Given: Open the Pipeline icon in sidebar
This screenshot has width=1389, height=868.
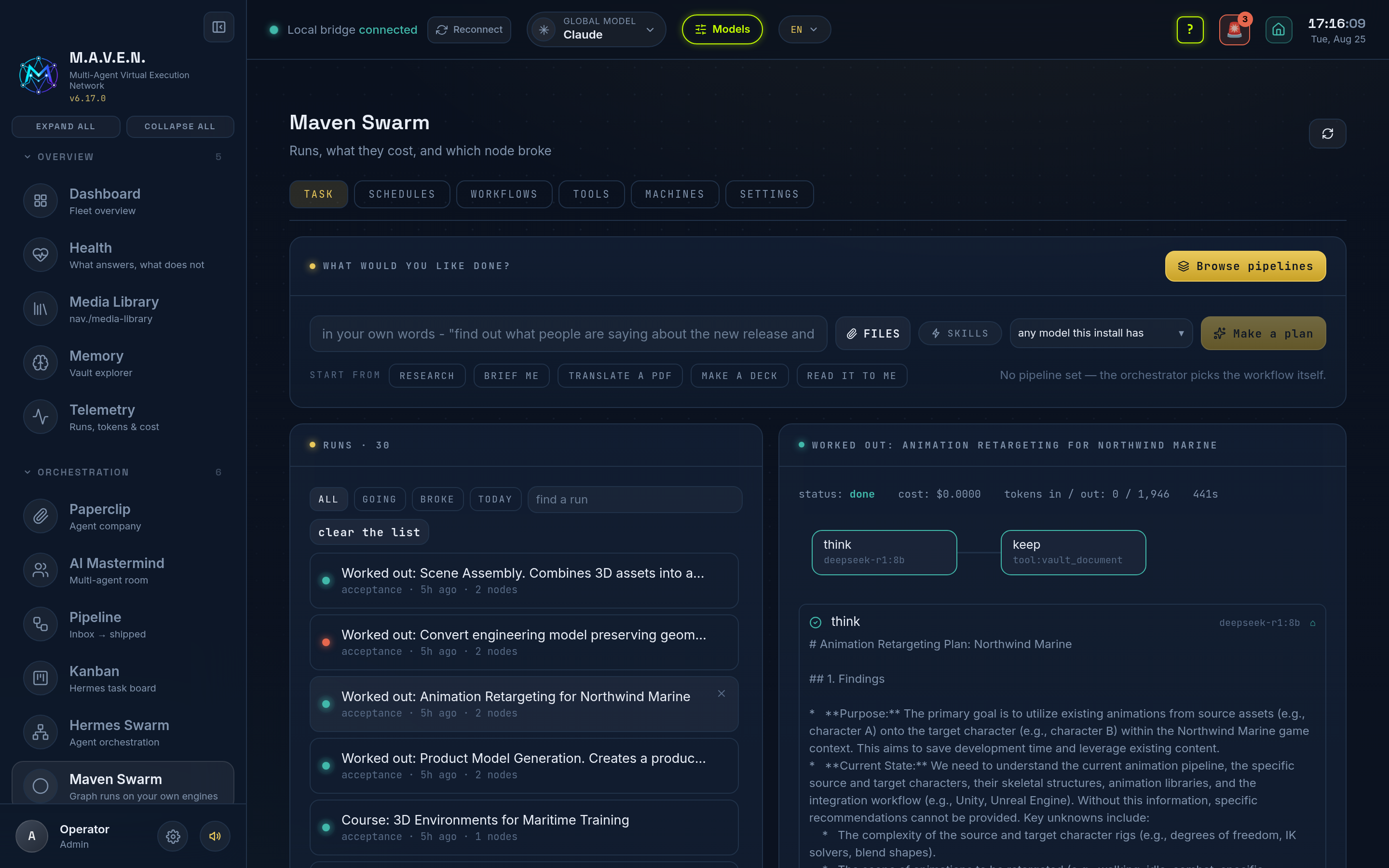Looking at the screenshot, I should (40, 624).
